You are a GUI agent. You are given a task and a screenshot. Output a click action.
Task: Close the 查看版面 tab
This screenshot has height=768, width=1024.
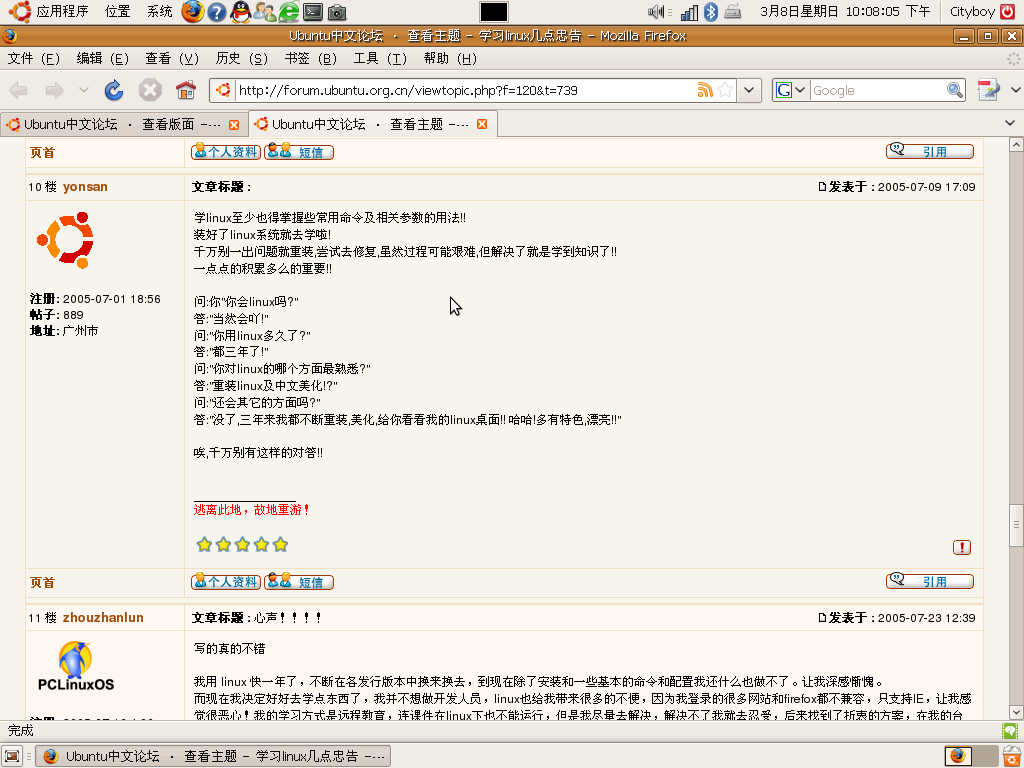tap(234, 124)
